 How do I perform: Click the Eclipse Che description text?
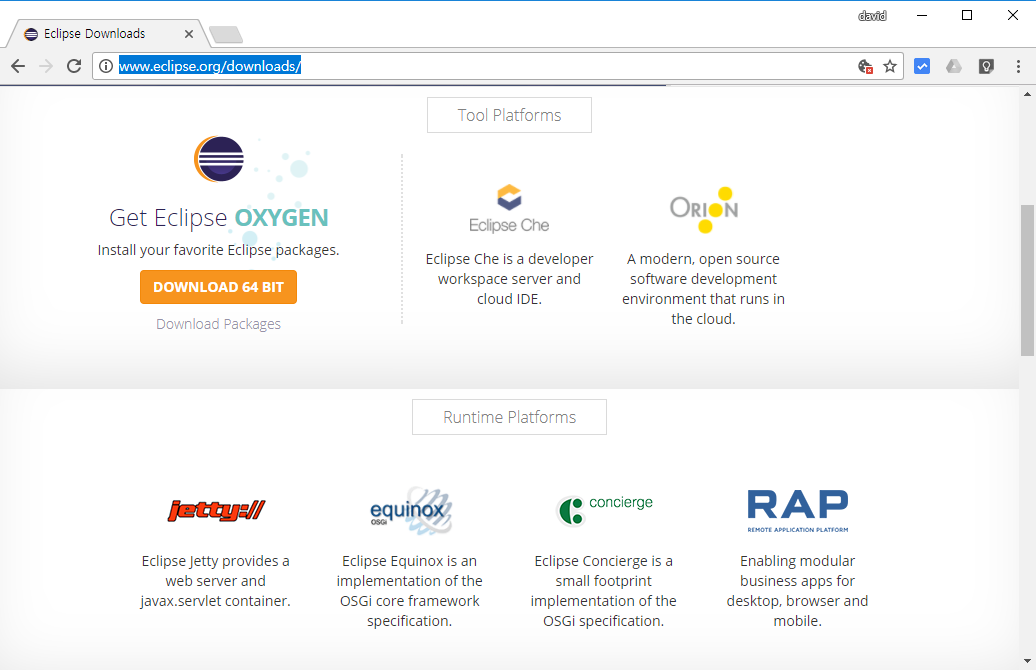[509, 279]
